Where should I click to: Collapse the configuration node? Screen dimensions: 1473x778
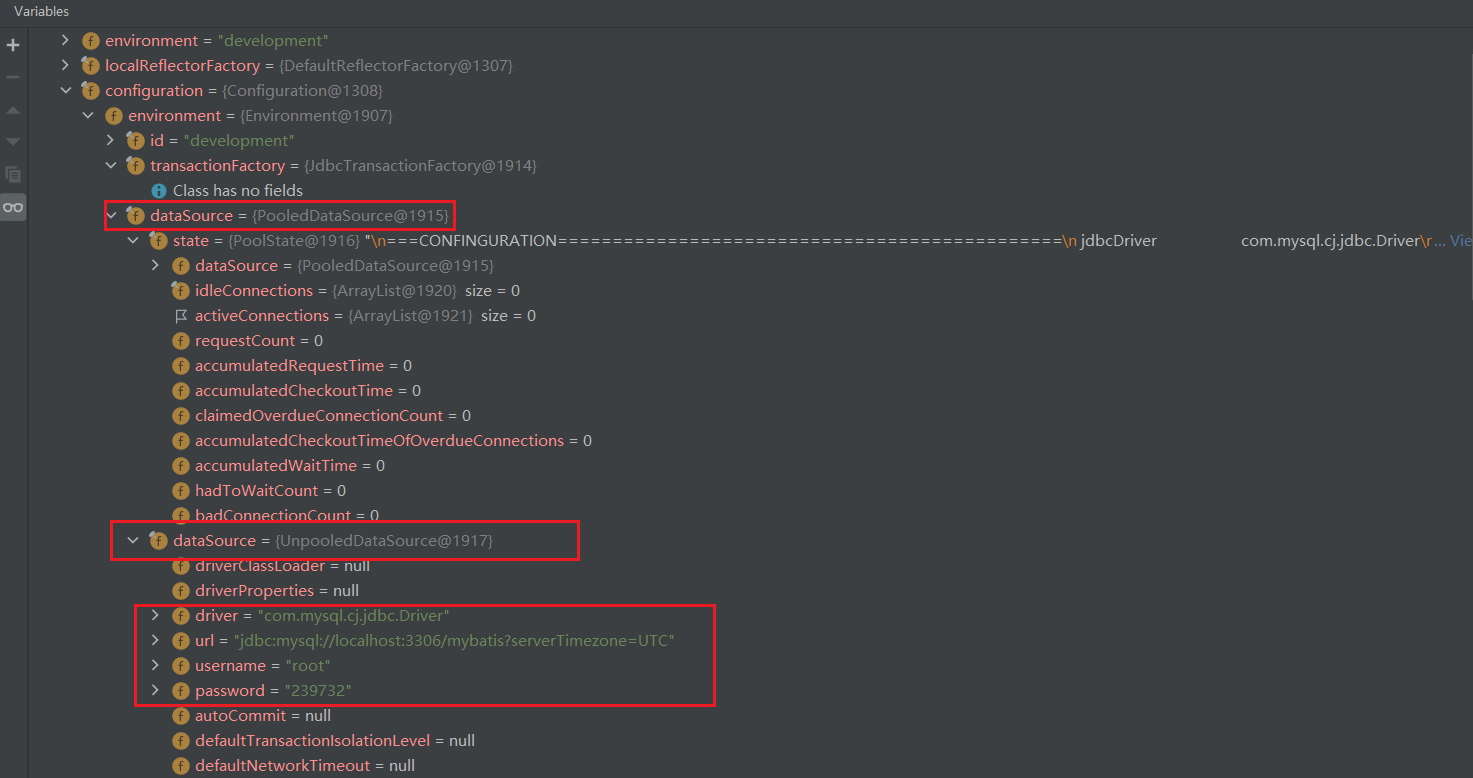66,90
